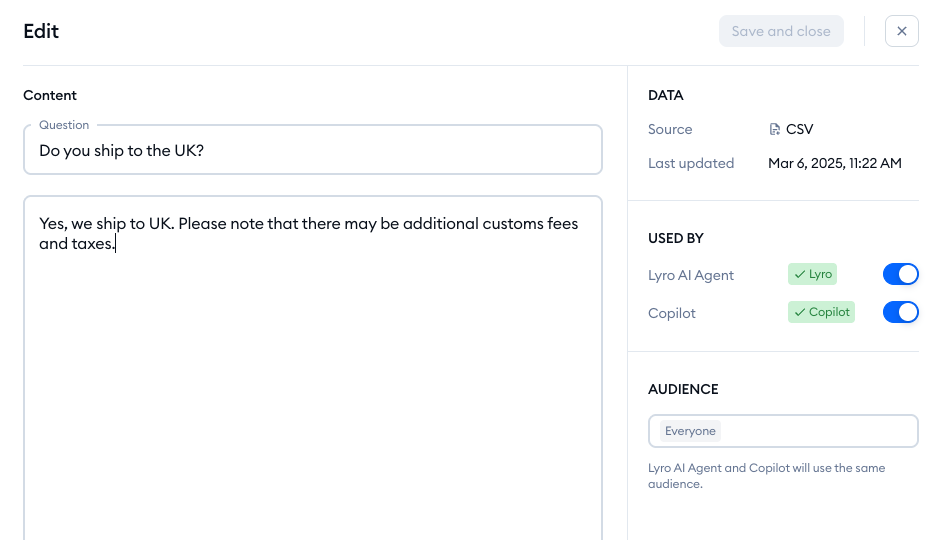Click the USED BY section heading
Viewport: 945px width, 540px height.
click(x=676, y=239)
